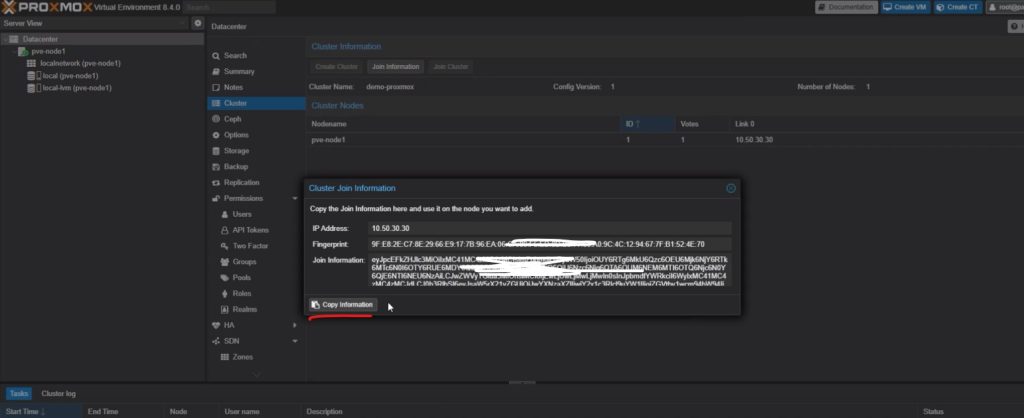Viewport: 1024px width, 418px height.
Task: Close the Cluster Join Information dialog
Action: pyautogui.click(x=731, y=188)
